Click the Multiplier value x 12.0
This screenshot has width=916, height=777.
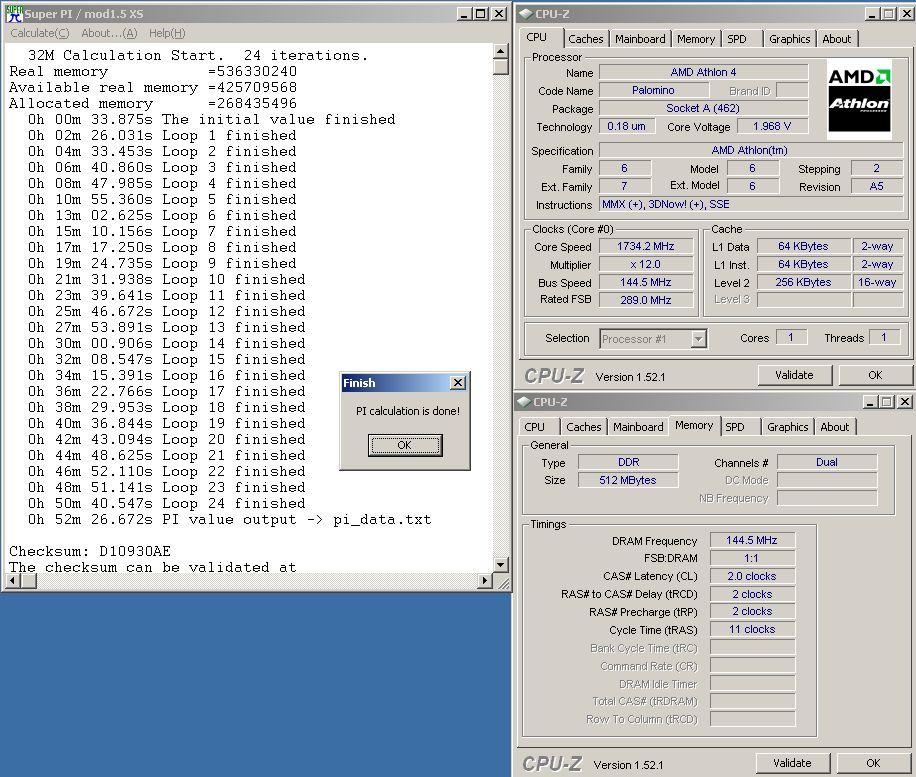pyautogui.click(x=646, y=265)
